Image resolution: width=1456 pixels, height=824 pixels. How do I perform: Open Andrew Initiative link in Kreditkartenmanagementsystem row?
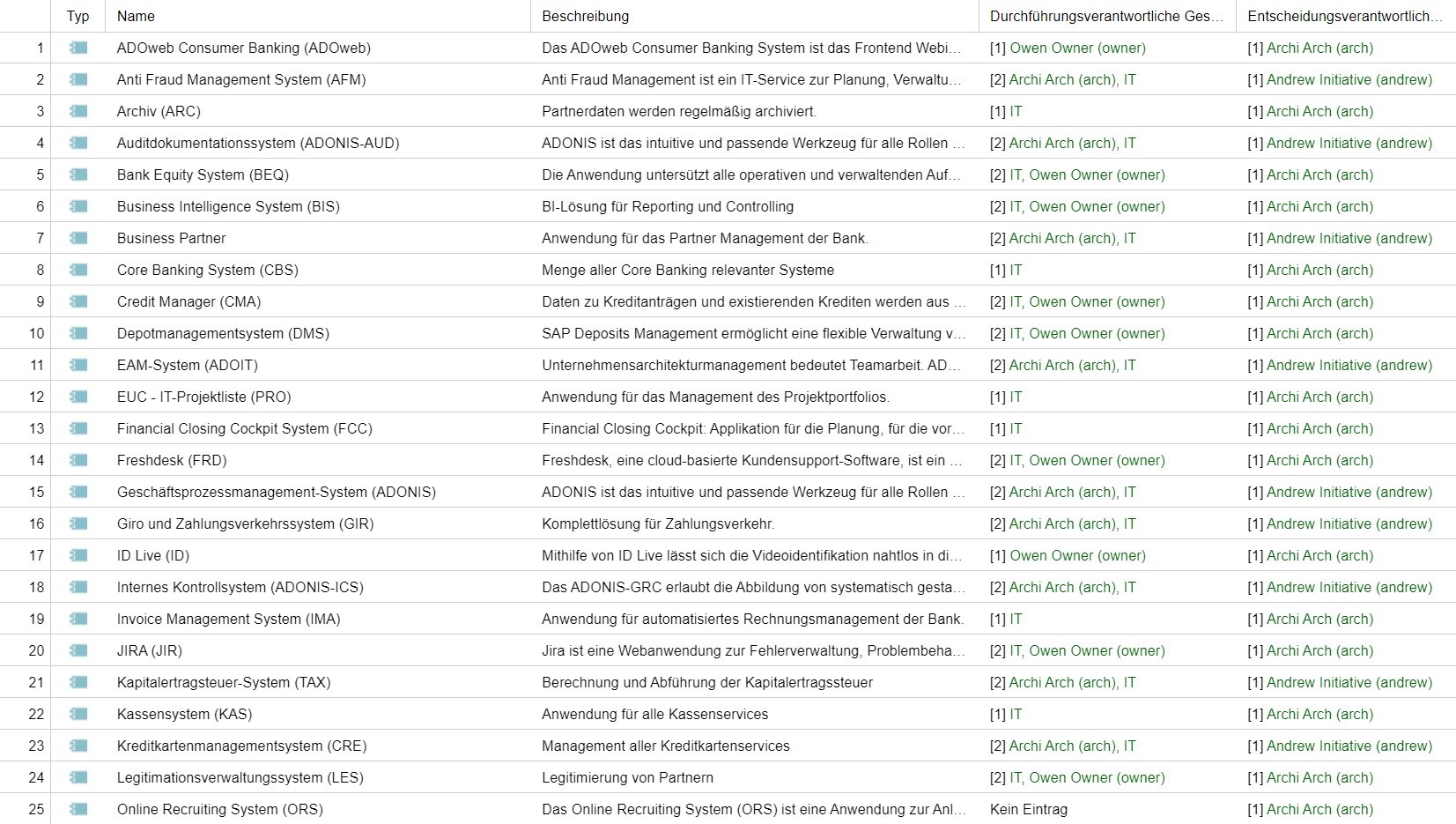tap(1349, 746)
